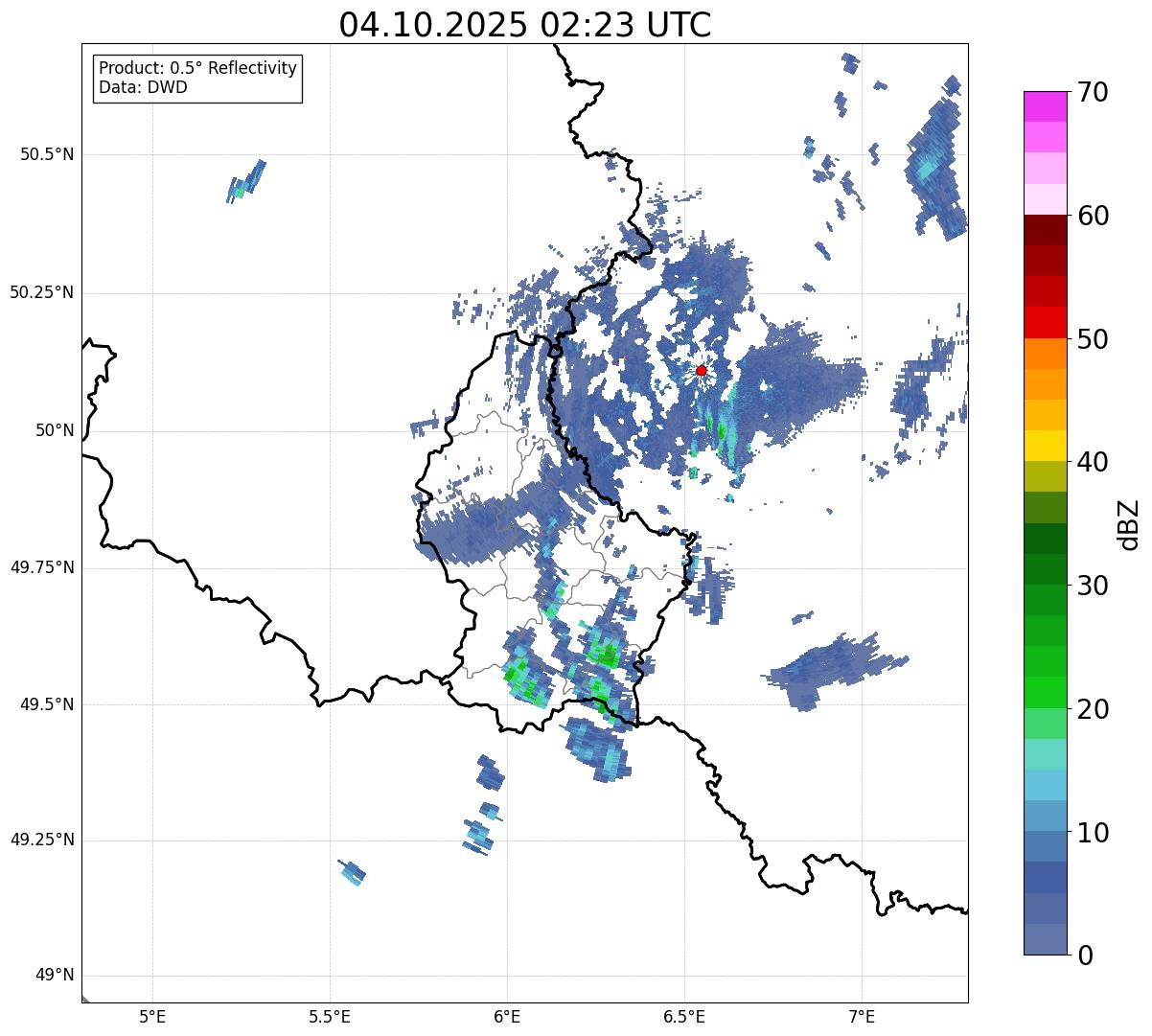Screen dimensions: 1152x1036
Task: Click the "Product: 0.5° Reflectivity" label
Action: tap(197, 69)
